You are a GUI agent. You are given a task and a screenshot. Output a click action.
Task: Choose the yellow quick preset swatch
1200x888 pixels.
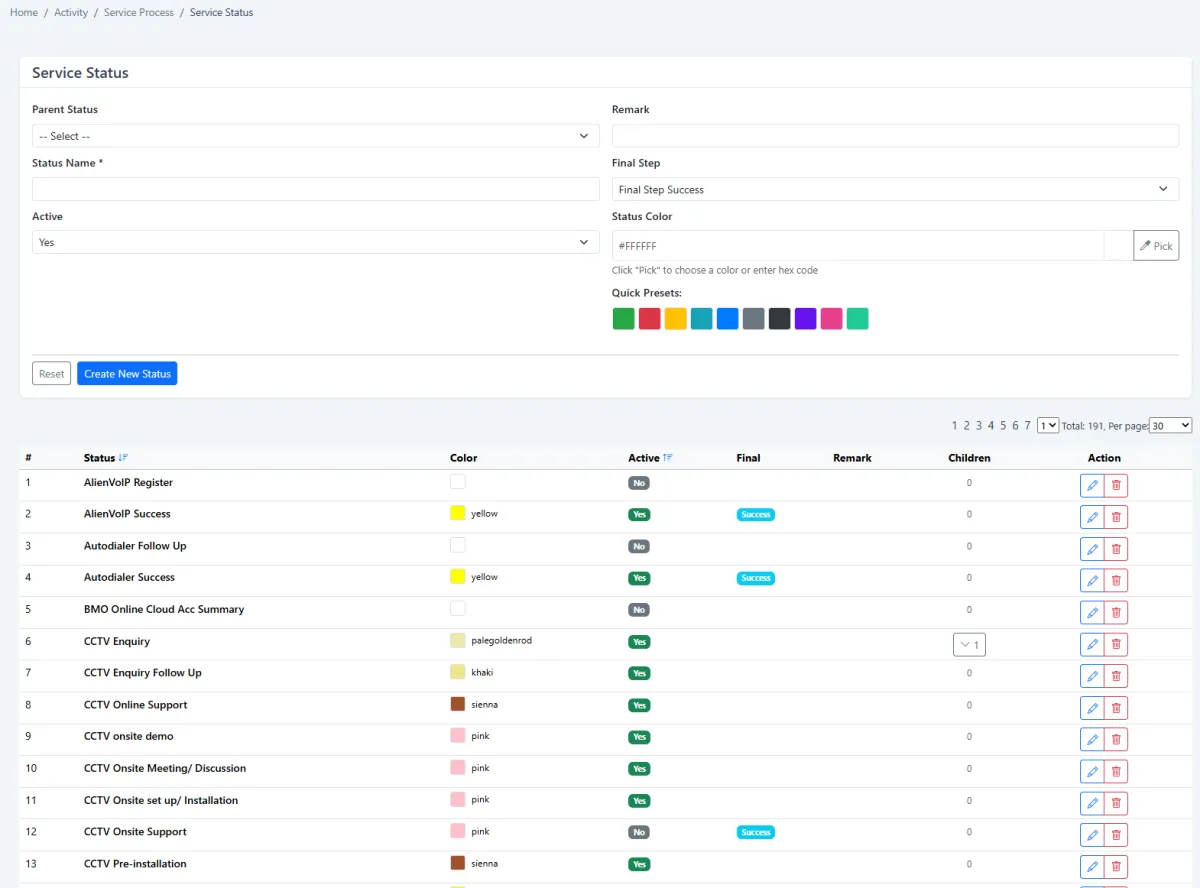coord(675,319)
